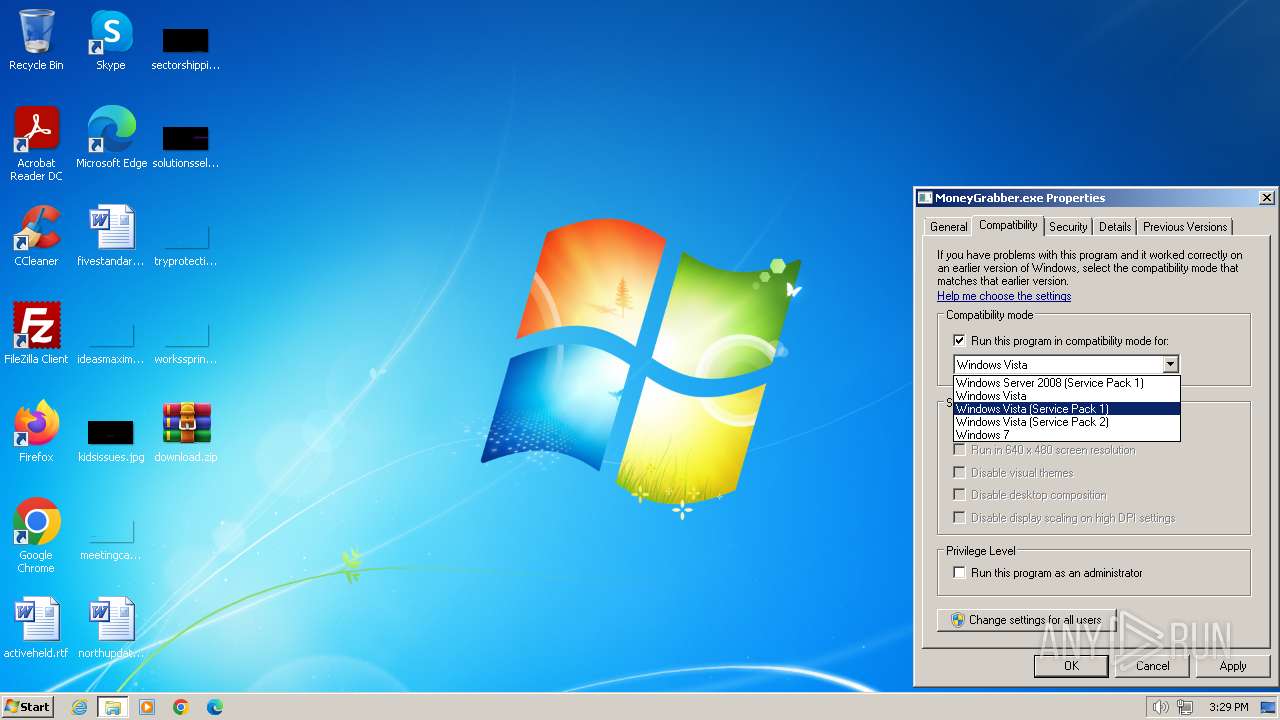Screen dimensions: 1280x720
Task: Select the sectorshippi desktop file
Action: [186, 48]
